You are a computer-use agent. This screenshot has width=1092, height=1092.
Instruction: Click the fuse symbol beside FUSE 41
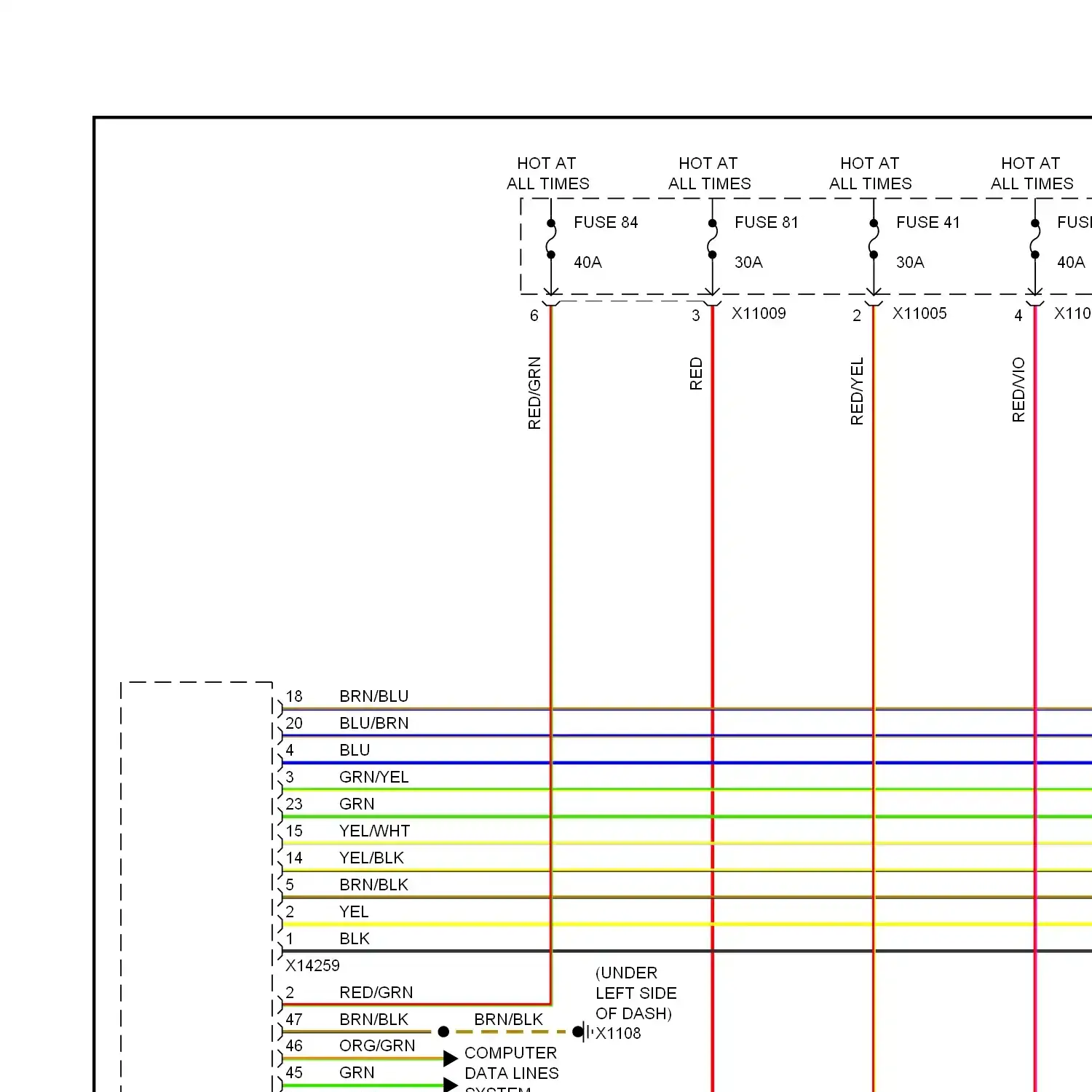coord(874,239)
